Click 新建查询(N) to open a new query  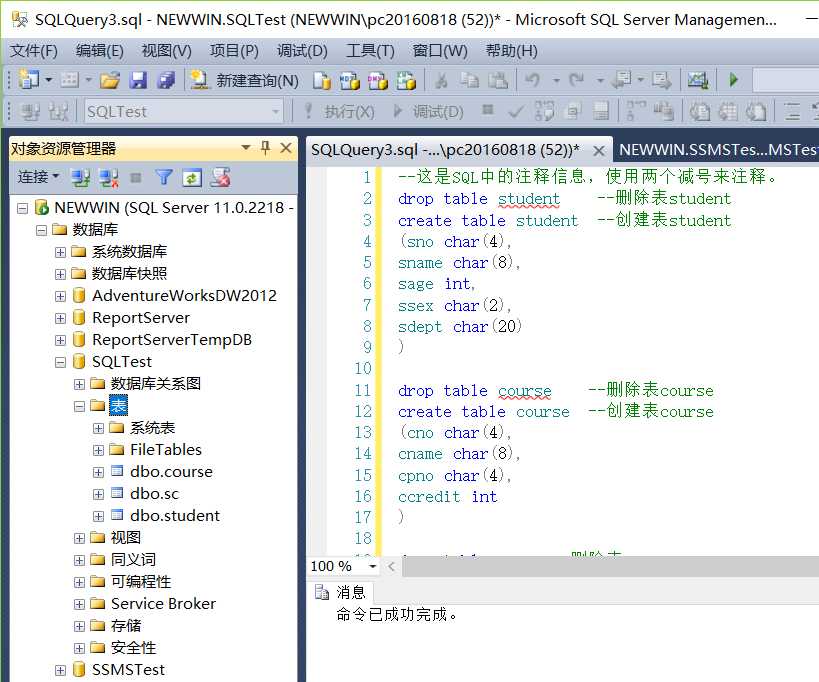(x=244, y=80)
